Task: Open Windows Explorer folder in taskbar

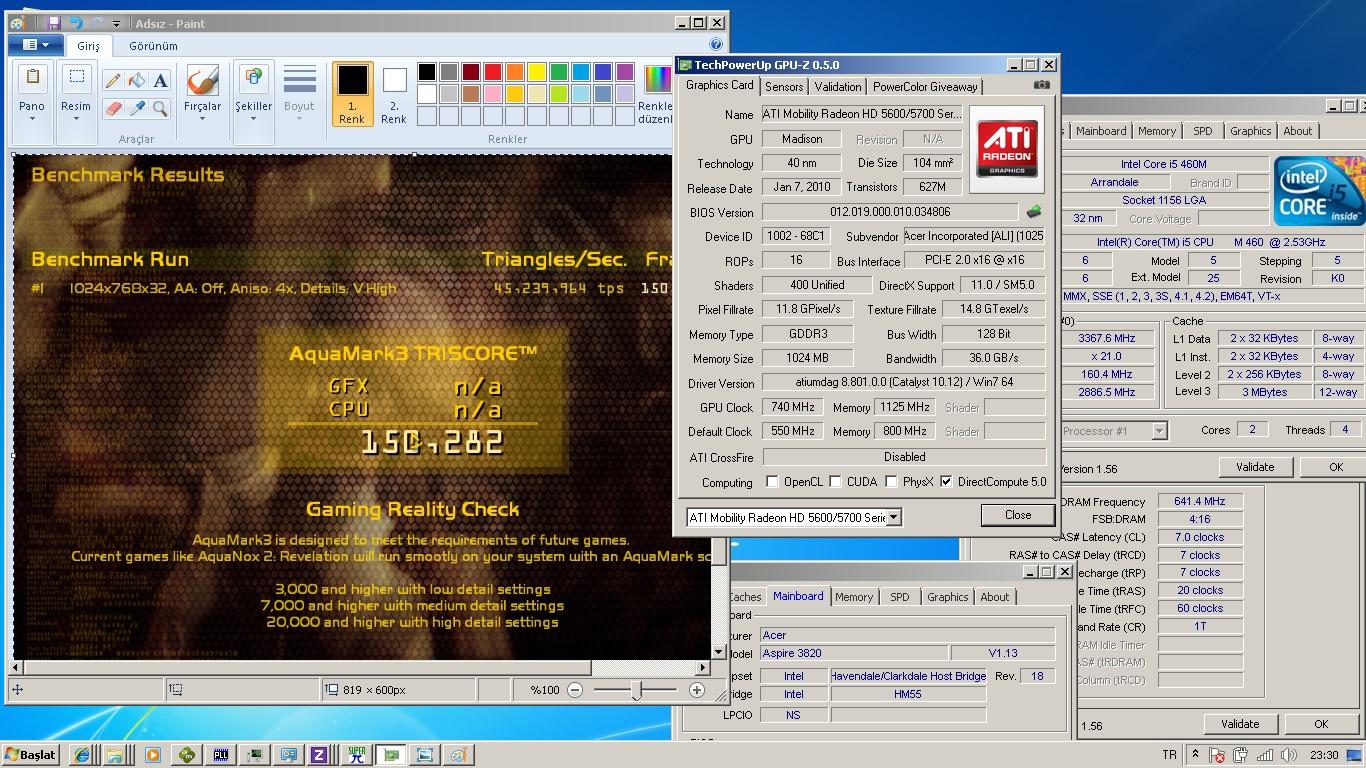Action: coord(115,755)
